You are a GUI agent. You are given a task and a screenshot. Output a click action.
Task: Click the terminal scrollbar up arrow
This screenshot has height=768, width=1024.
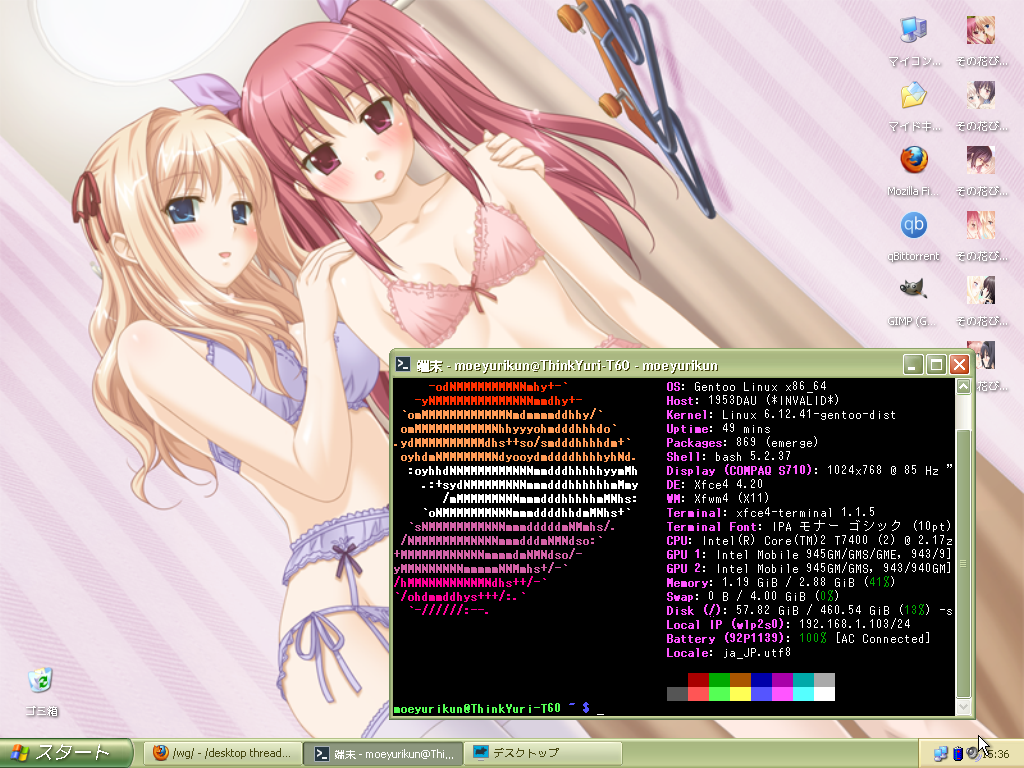963,386
